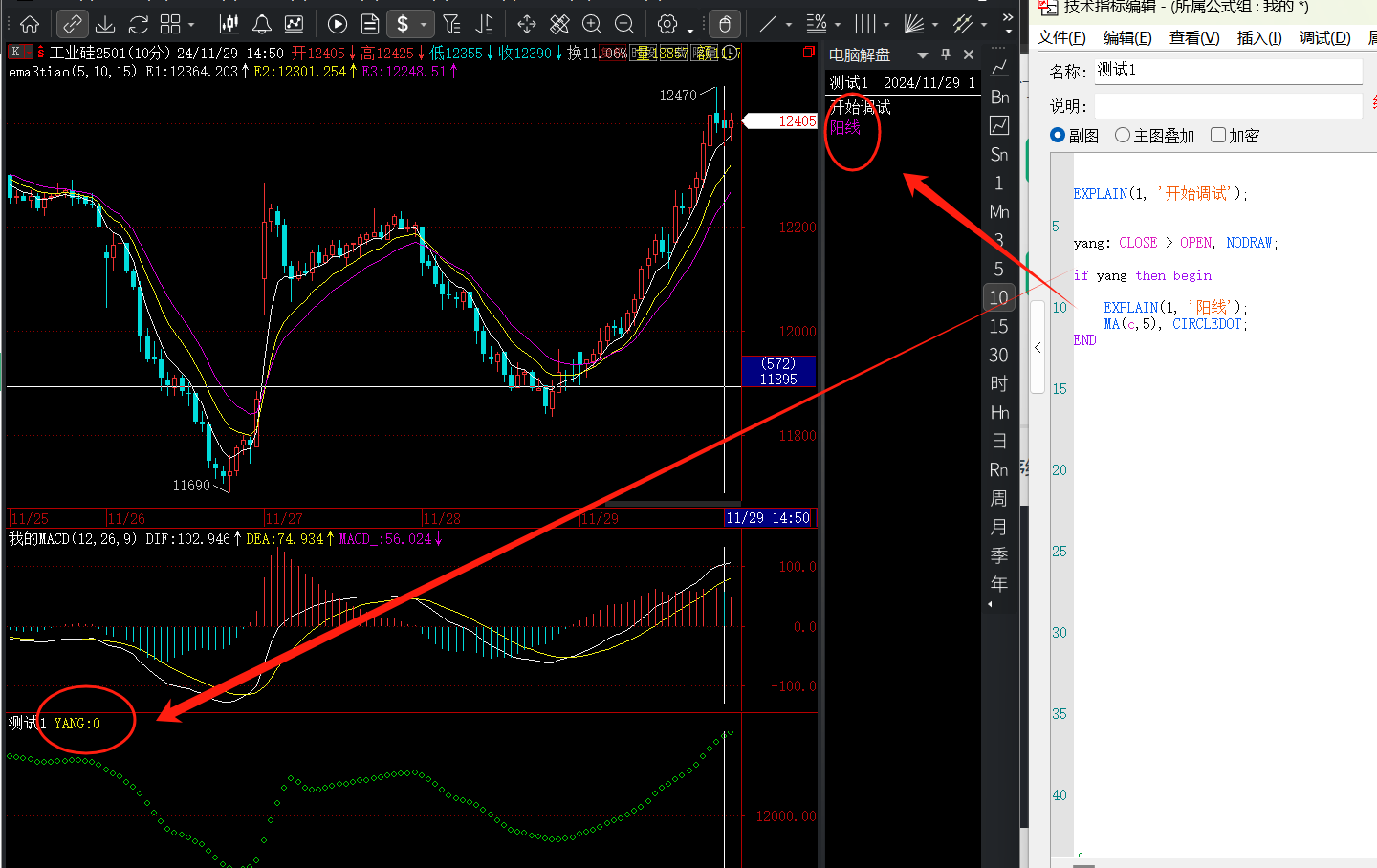Open price alerts with the bell icon

point(261,24)
